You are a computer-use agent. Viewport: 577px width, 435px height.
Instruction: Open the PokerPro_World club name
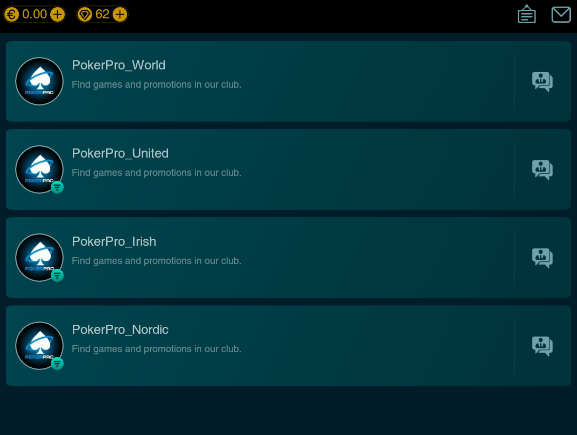118,65
